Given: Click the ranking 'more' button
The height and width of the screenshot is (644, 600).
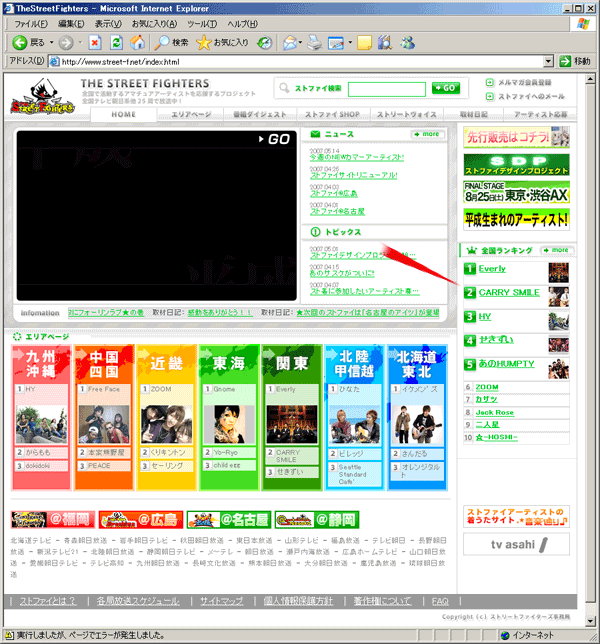Looking at the screenshot, I should (556, 250).
